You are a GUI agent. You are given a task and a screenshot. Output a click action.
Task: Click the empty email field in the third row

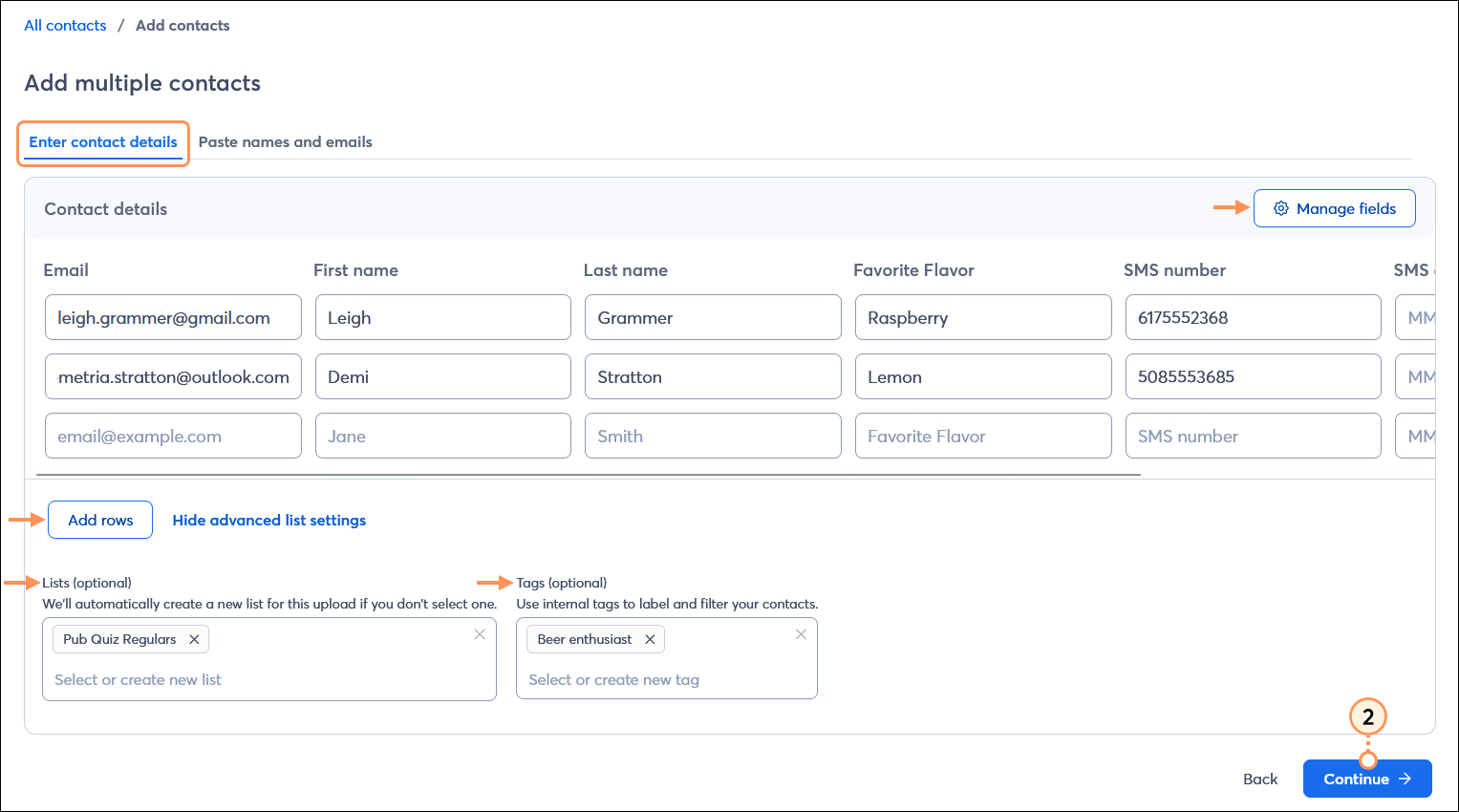point(172,436)
